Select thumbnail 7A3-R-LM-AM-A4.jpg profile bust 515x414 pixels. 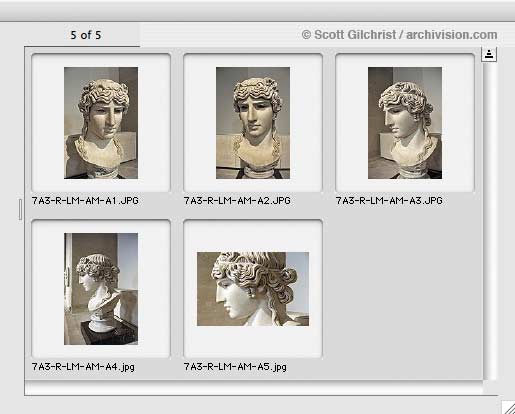(x=101, y=289)
